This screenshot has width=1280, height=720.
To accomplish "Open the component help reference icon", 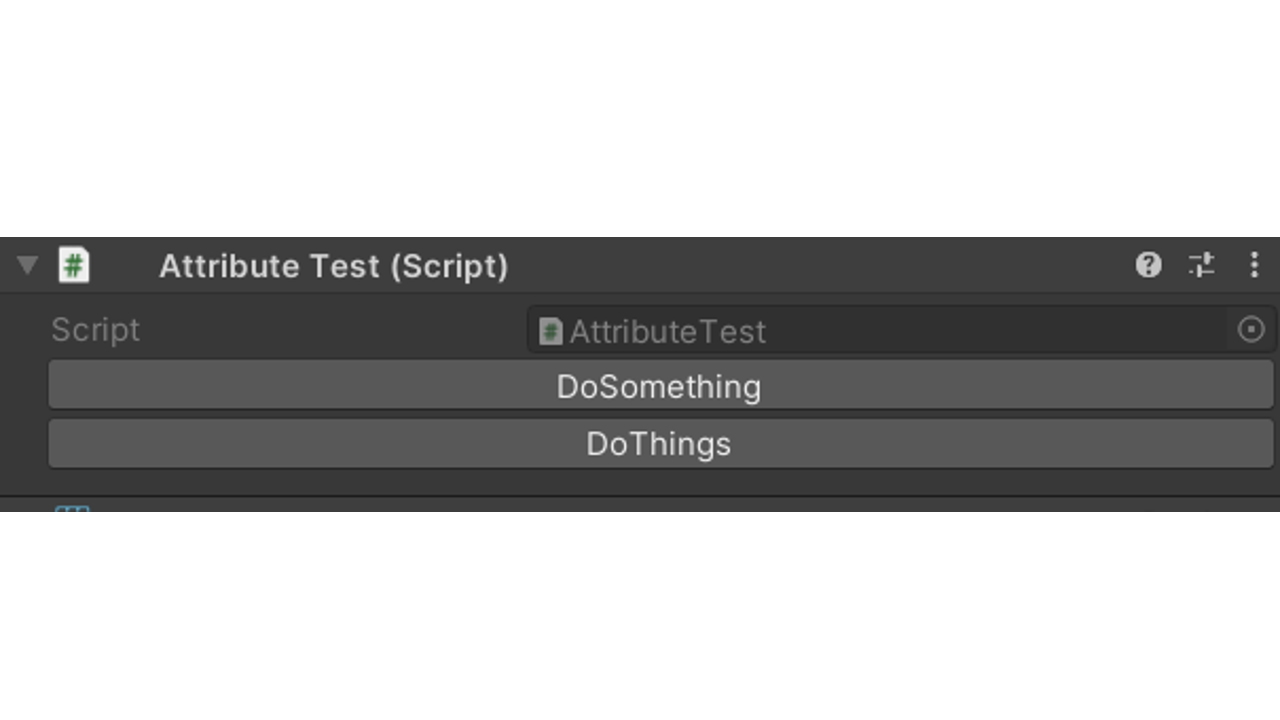I will pos(1148,265).
